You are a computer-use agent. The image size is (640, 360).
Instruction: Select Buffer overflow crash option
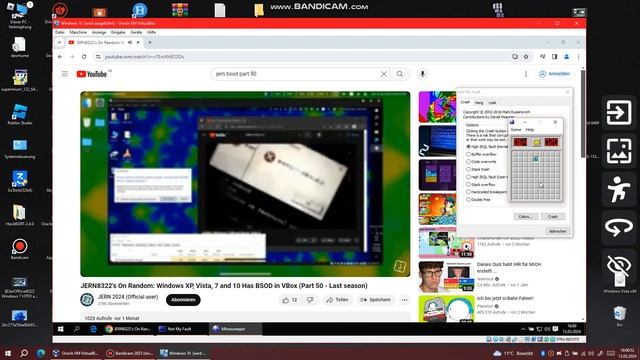(x=469, y=154)
